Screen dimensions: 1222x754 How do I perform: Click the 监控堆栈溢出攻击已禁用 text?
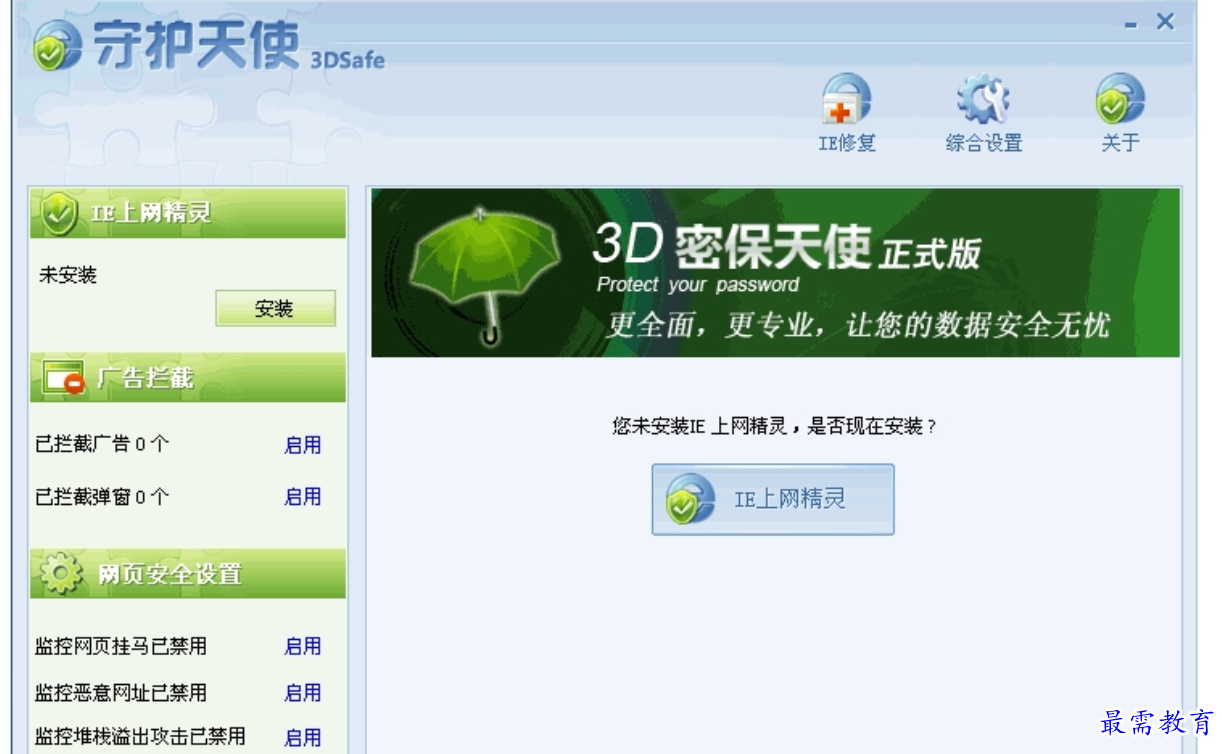(140, 737)
